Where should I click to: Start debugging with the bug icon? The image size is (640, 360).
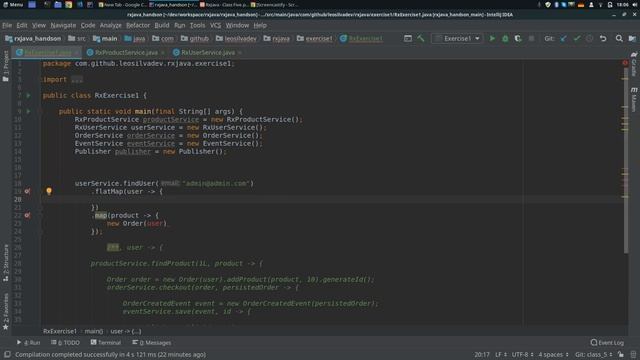505,38
